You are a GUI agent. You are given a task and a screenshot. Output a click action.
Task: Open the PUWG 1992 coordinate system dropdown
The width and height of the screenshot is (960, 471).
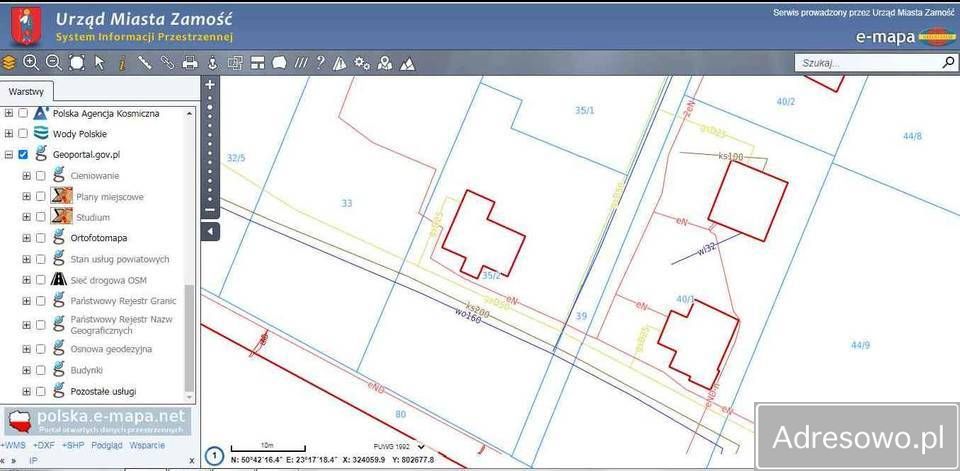point(399,447)
